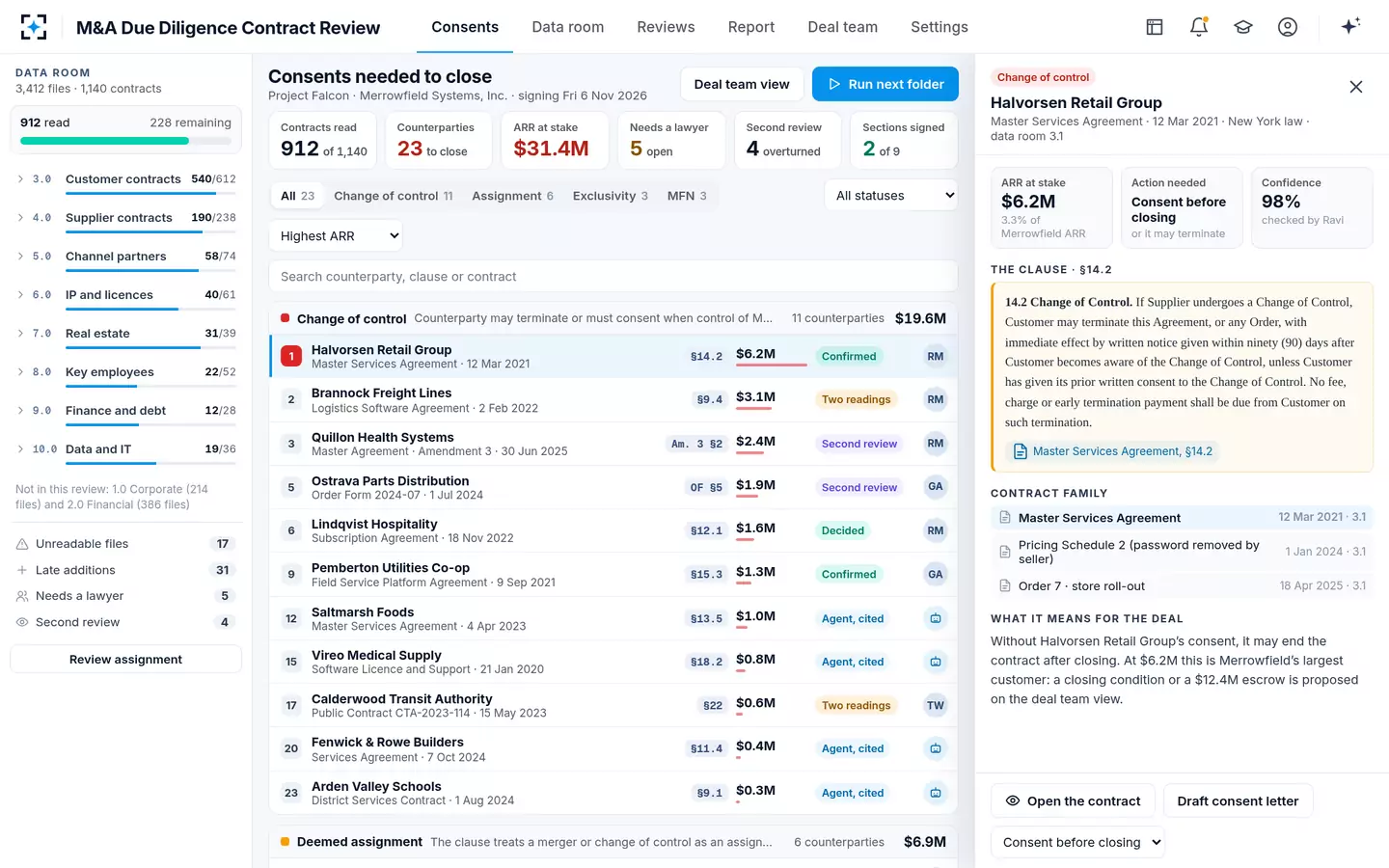Click the Unreadable files warning icon
The width and height of the screenshot is (1389, 868).
tap(22, 544)
